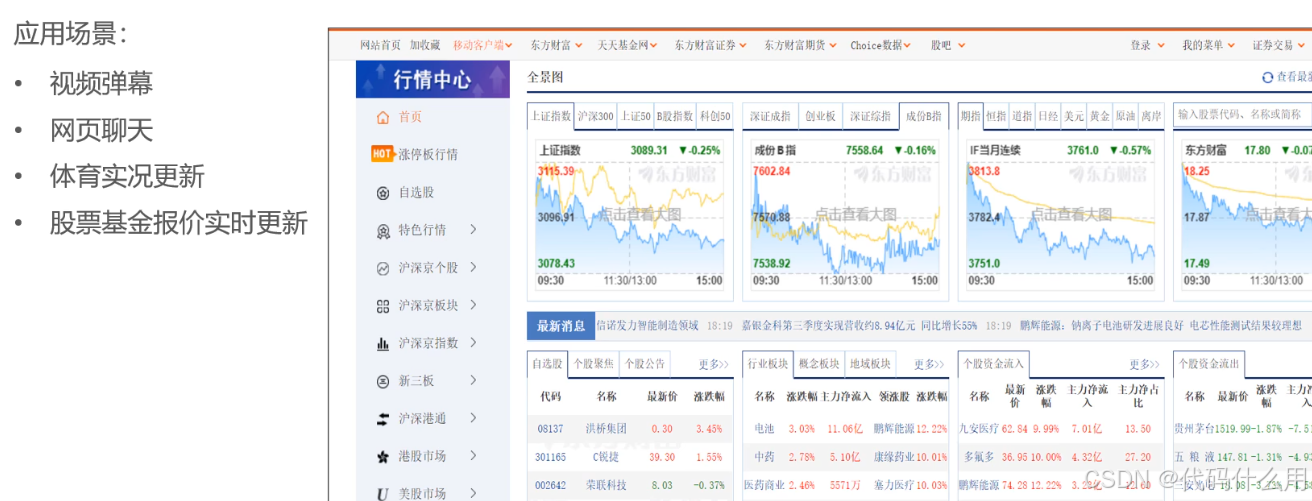The height and width of the screenshot is (501, 1312).
Task: Click the 沪深京指数 bar-chart icon
Action: point(382,343)
